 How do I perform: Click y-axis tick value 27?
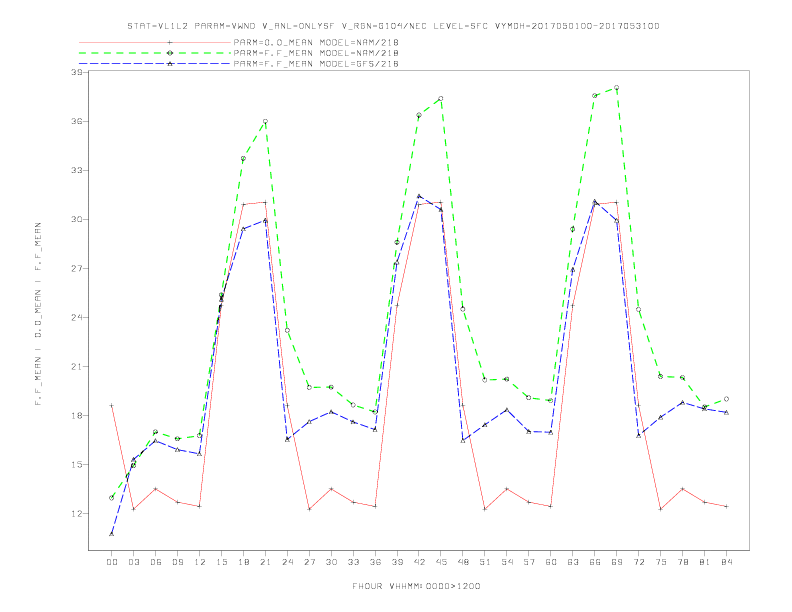point(76,268)
